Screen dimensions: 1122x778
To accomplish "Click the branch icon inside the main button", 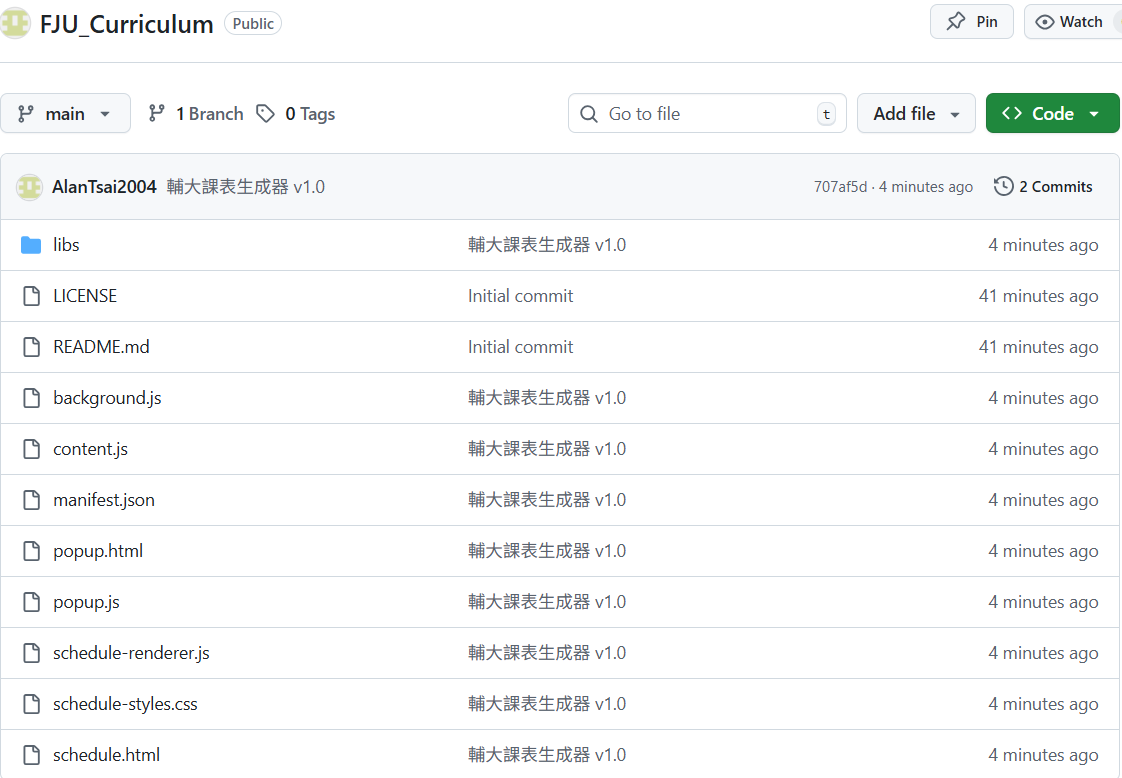I will point(26,113).
